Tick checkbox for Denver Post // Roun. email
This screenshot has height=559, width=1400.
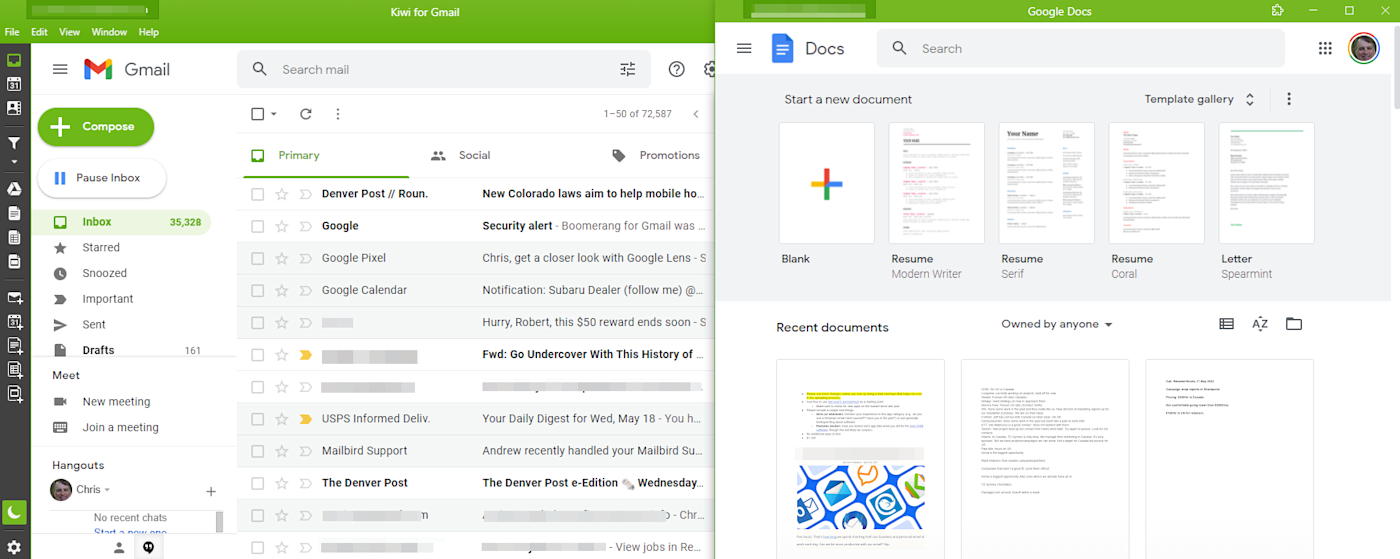coord(257,194)
